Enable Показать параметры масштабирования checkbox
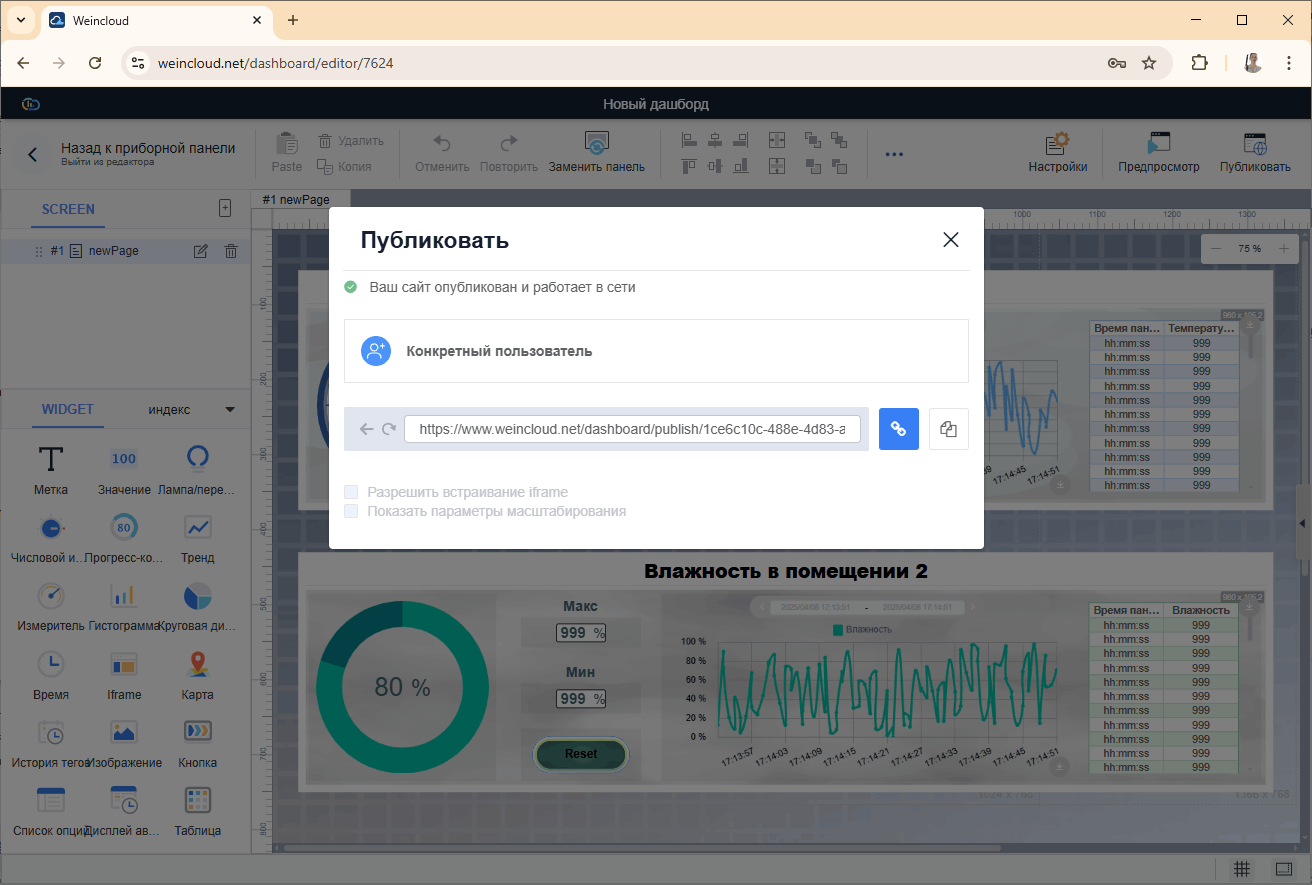Image resolution: width=1312 pixels, height=885 pixels. pyautogui.click(x=351, y=511)
